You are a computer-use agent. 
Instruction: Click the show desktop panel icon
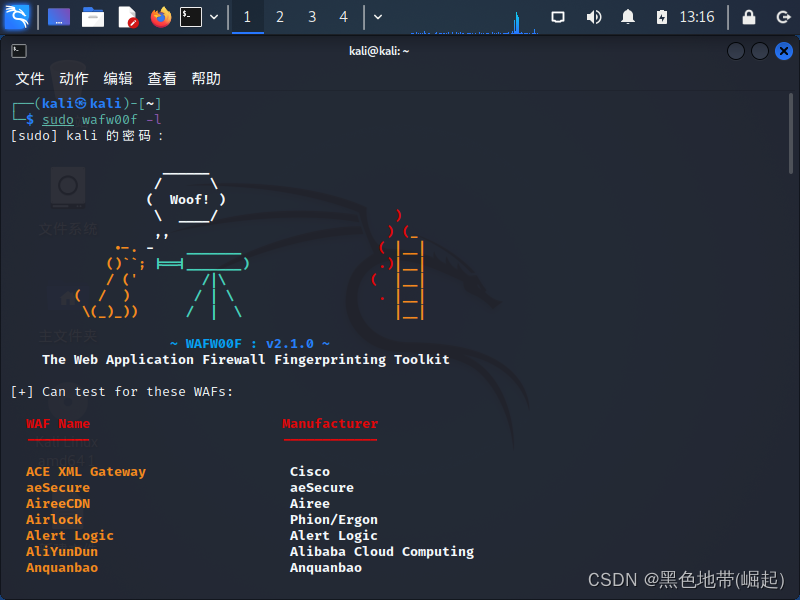coord(59,17)
